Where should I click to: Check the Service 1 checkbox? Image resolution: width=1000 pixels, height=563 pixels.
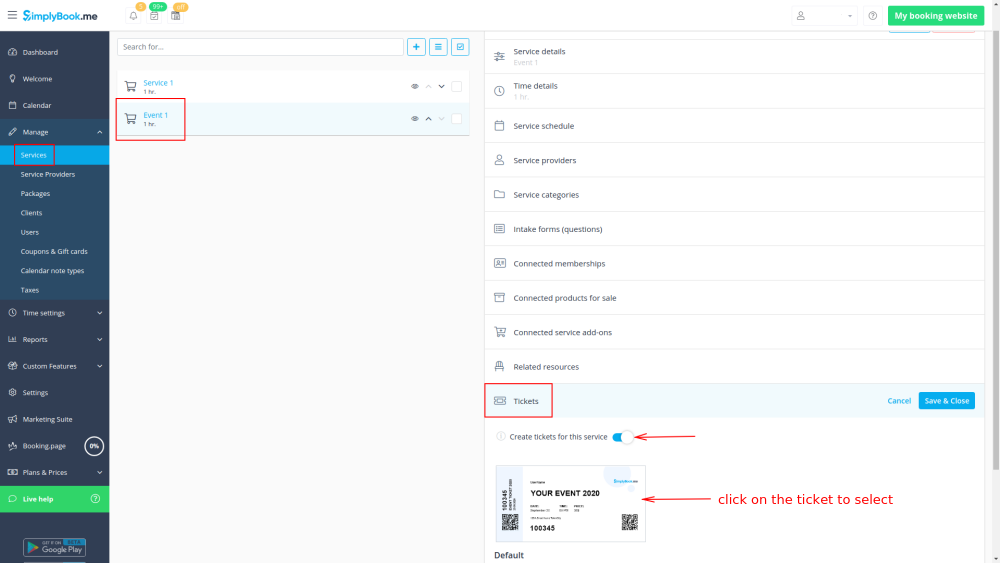[x=456, y=87]
